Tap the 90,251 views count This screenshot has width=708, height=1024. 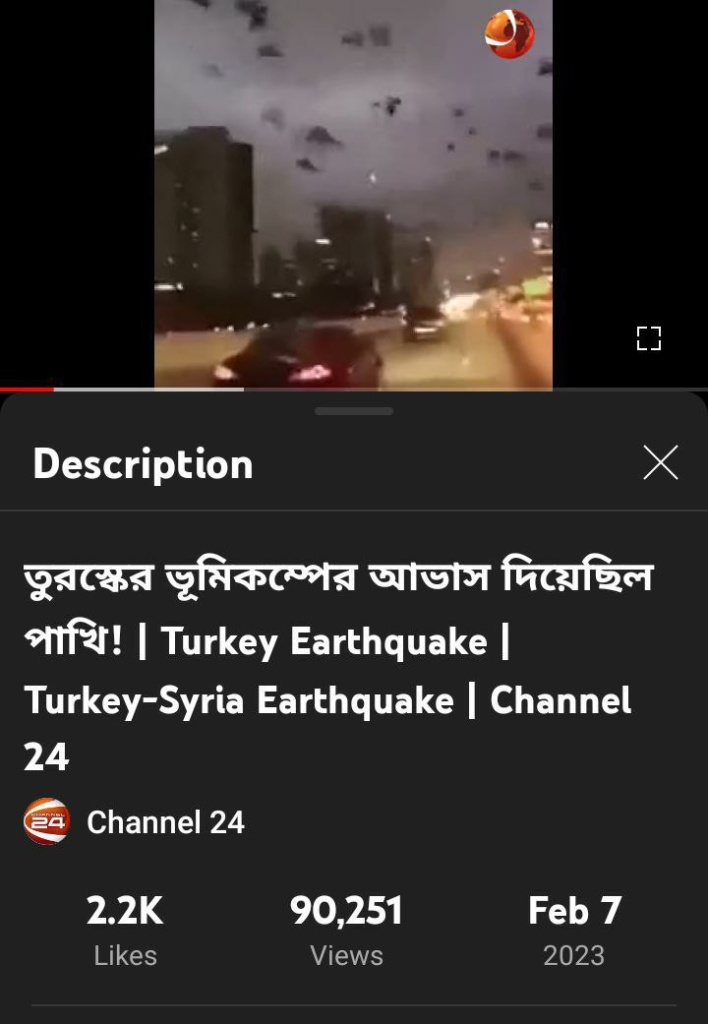click(346, 910)
